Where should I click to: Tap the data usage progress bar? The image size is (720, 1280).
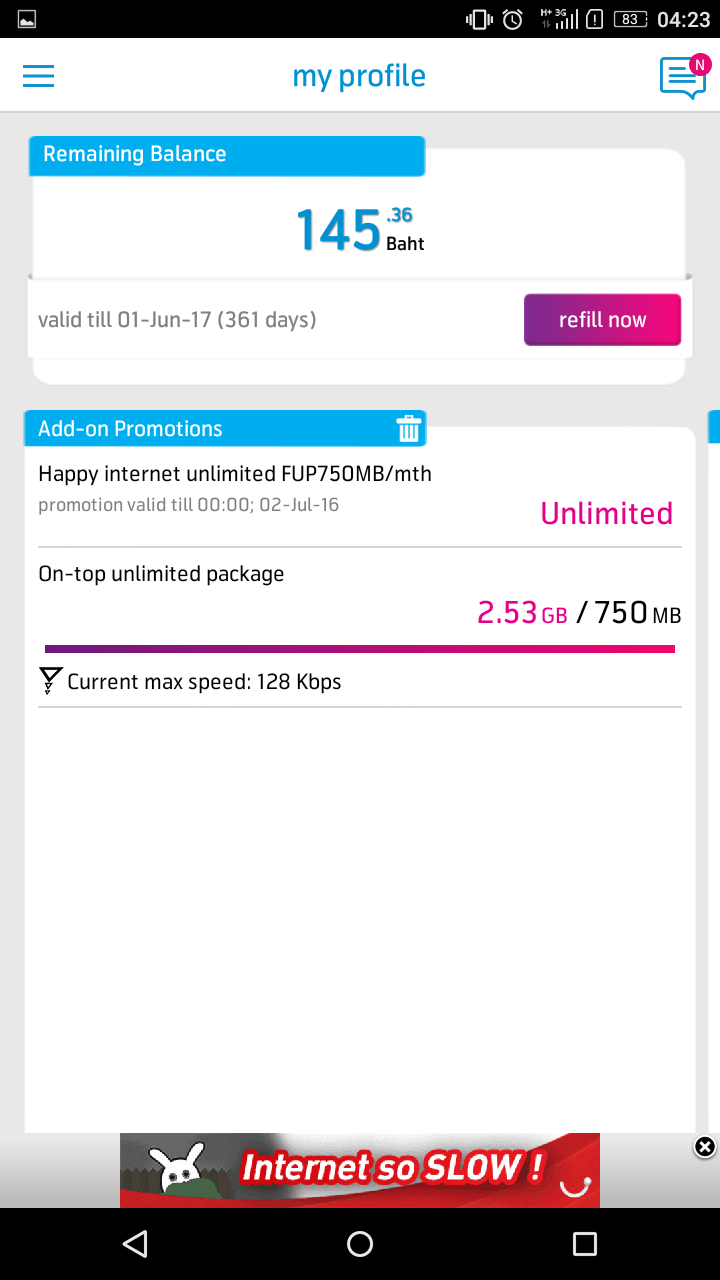(360, 649)
